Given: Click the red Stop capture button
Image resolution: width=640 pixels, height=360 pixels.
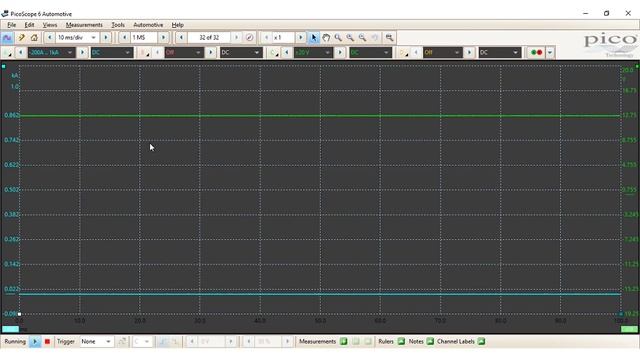Looking at the screenshot, I should coord(47,342).
